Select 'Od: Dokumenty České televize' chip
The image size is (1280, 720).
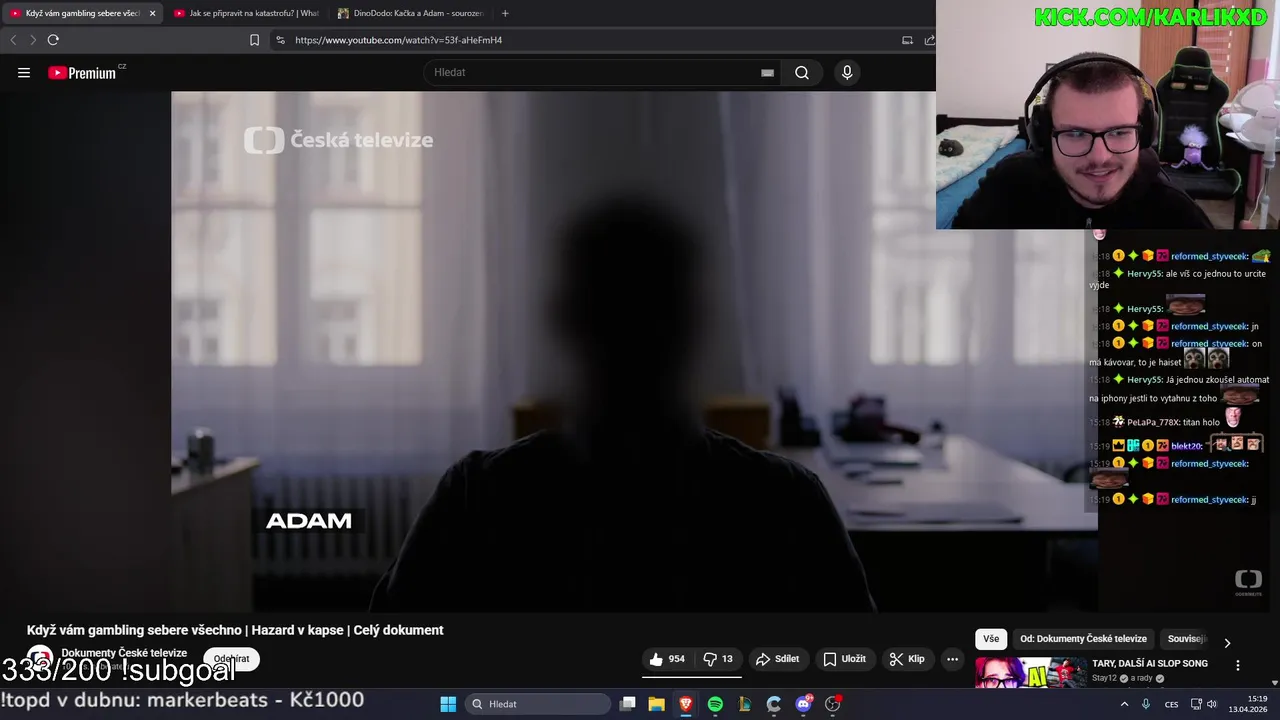click(x=1083, y=639)
